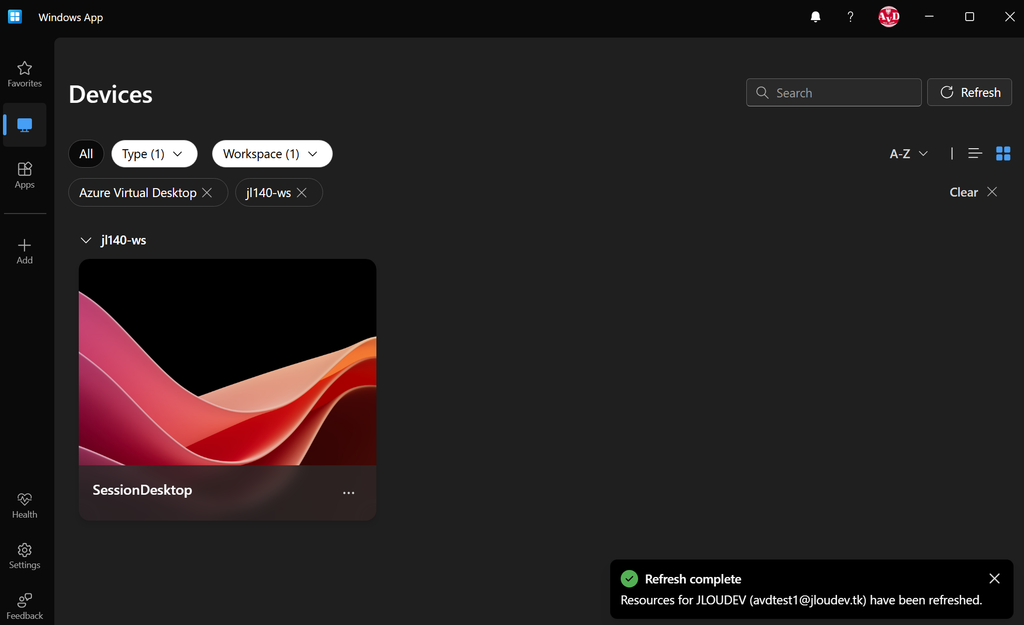The image size is (1024, 625).
Task: Open the A-Z sort dropdown
Action: pyautogui.click(x=908, y=154)
